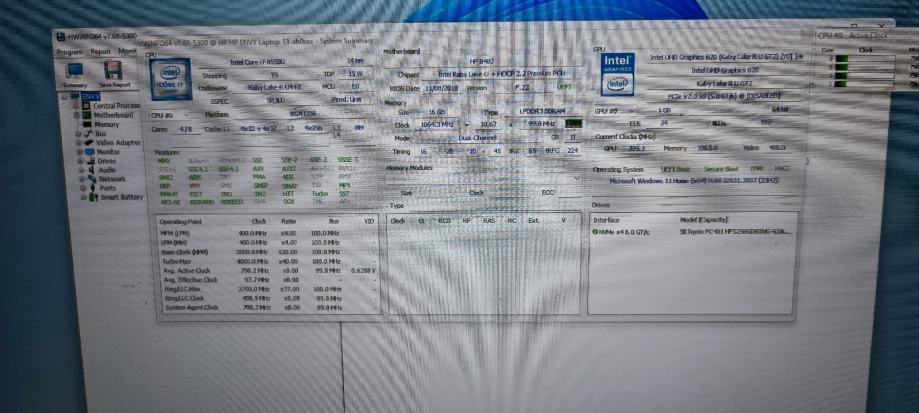
Task: Collapse the ENVY root tree node
Action: pyautogui.click(x=65, y=97)
